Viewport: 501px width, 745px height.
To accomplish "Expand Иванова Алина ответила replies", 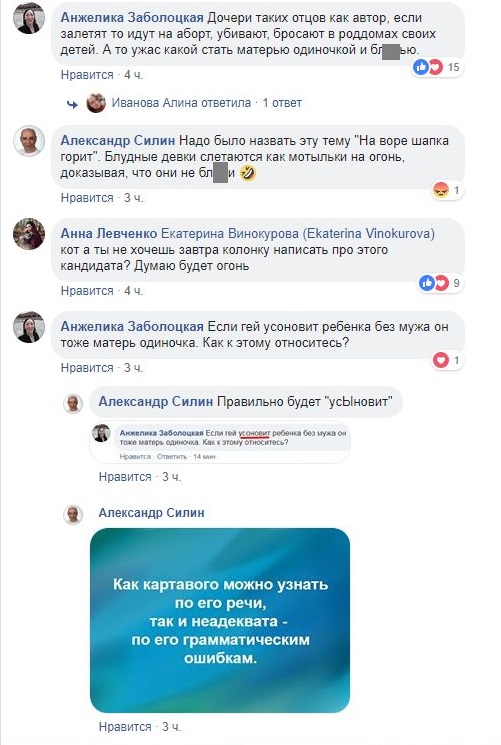I will coord(181,103).
